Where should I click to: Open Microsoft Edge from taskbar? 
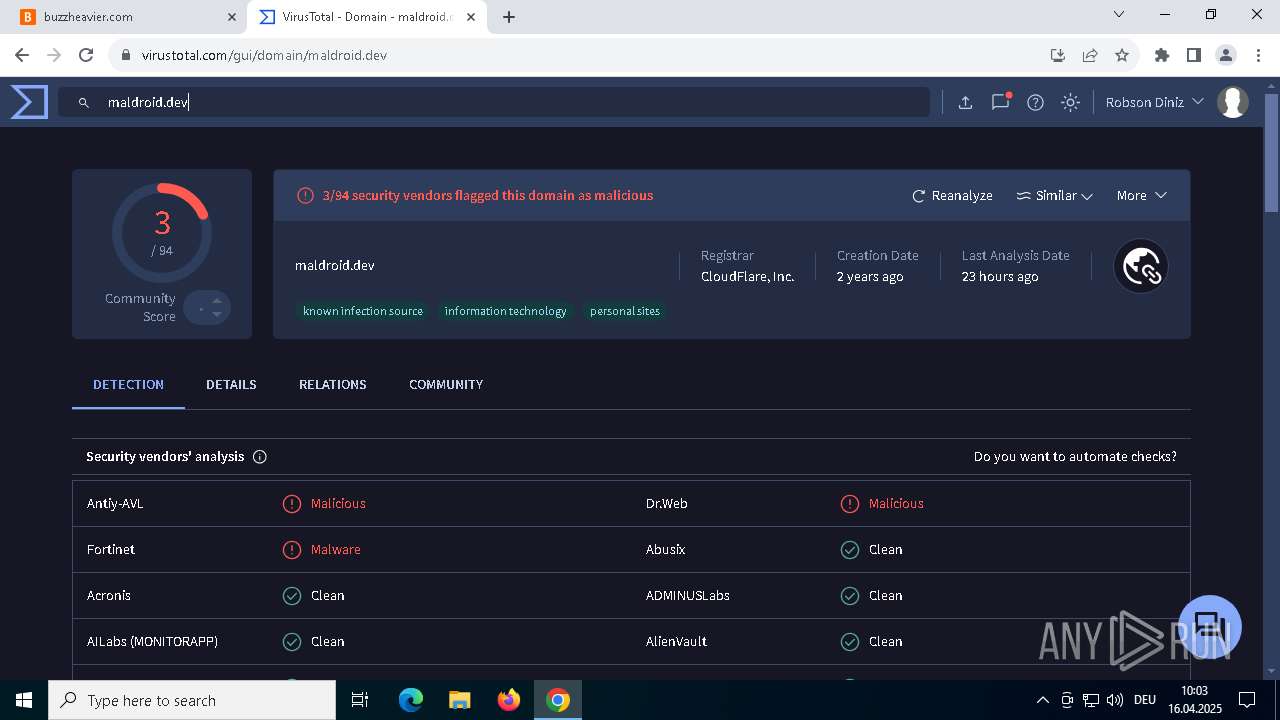tap(411, 700)
